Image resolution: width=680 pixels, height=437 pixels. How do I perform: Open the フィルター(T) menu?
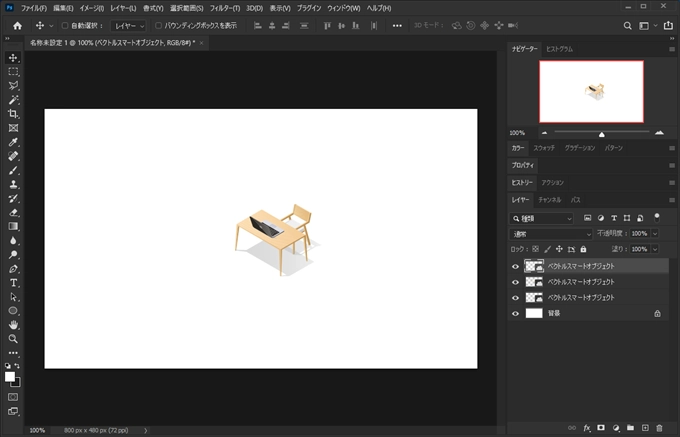click(x=225, y=8)
